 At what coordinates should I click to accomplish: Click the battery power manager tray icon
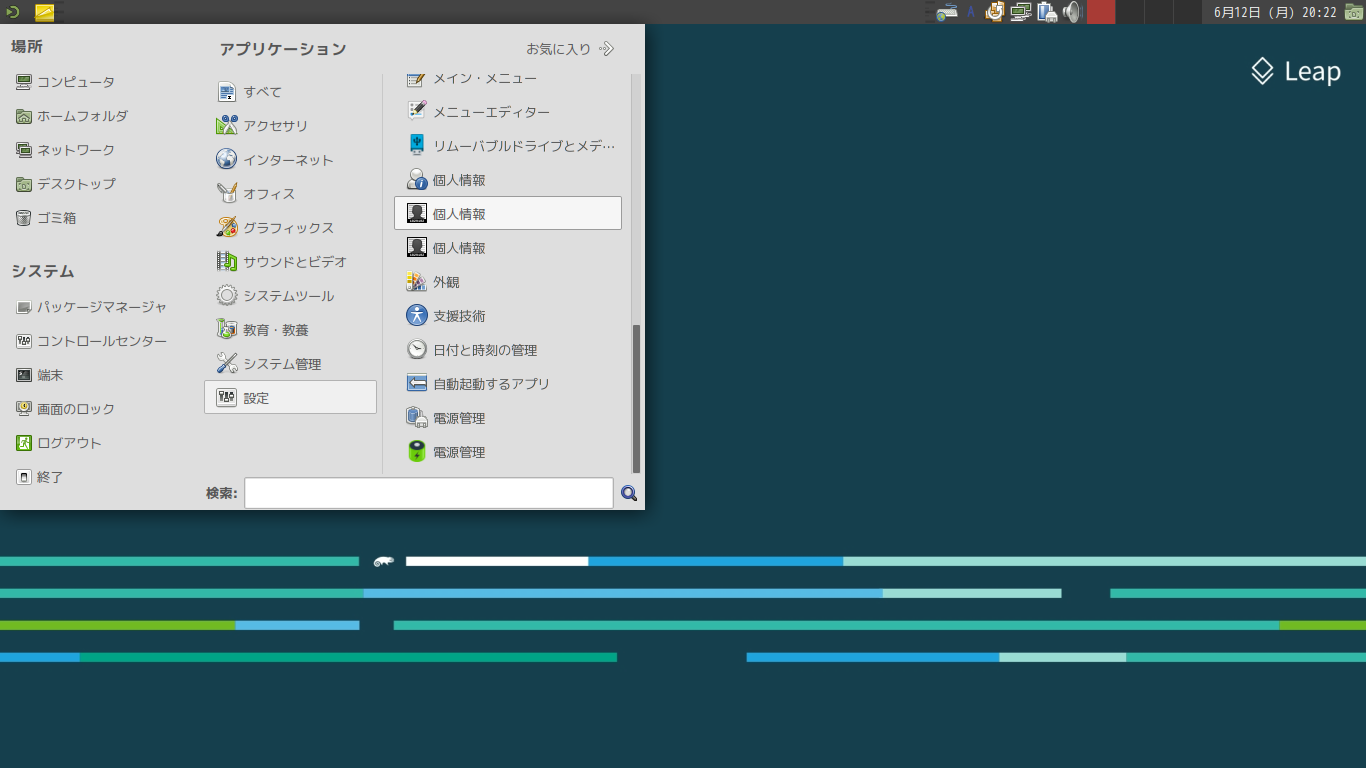1047,12
